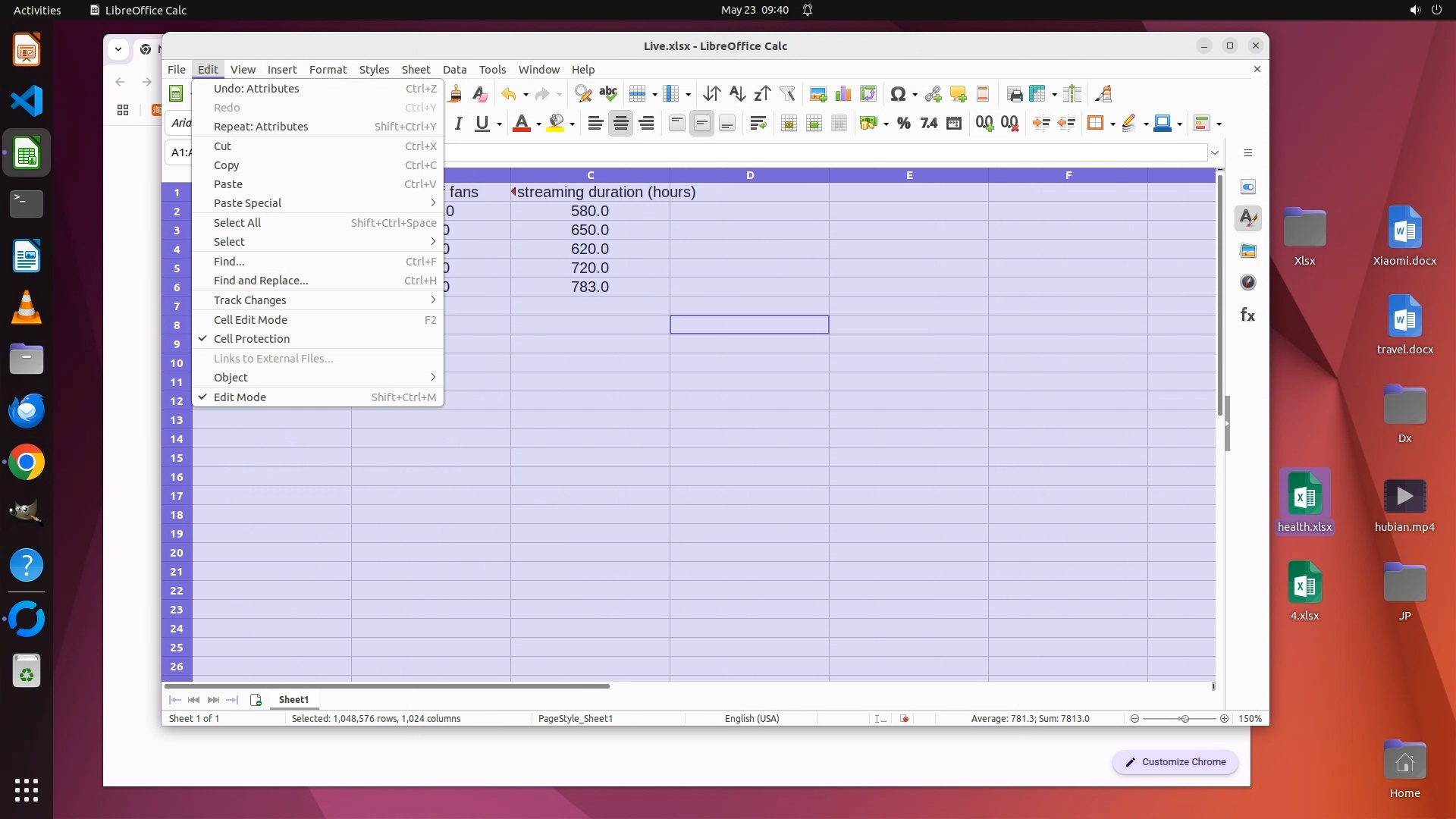Click the zoom slider in status bar
This screenshot has height=819, width=1456.
pos(1184,719)
